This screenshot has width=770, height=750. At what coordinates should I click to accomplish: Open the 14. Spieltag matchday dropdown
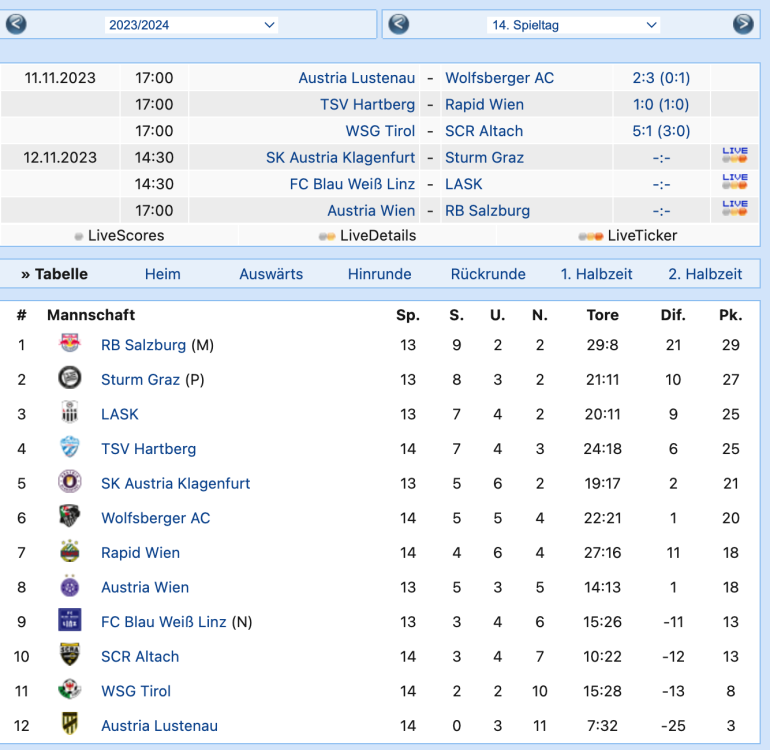(x=574, y=25)
